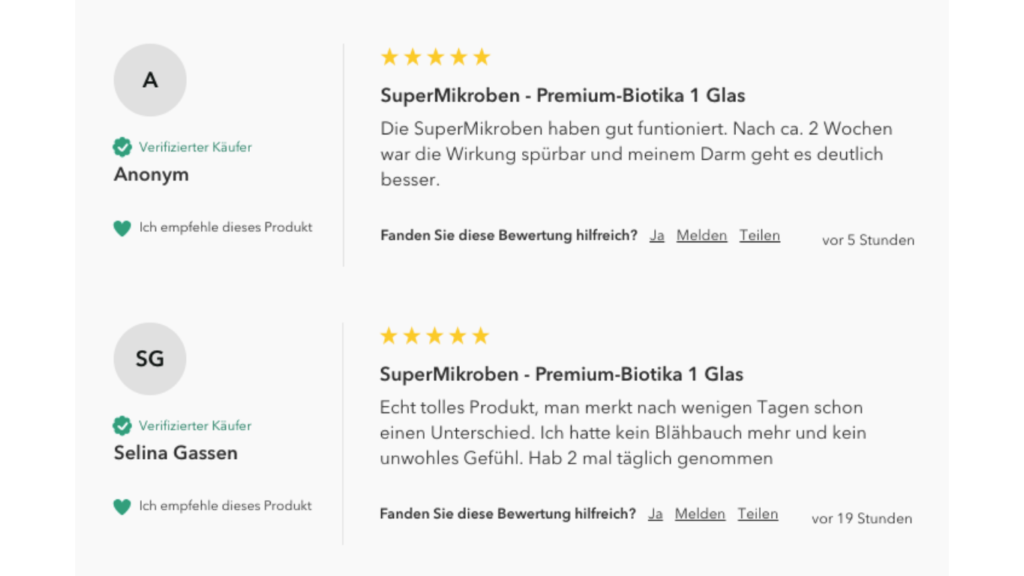Viewport: 1024px width, 576px height.
Task: Click the reviewer name "Anonym"
Action: [151, 175]
